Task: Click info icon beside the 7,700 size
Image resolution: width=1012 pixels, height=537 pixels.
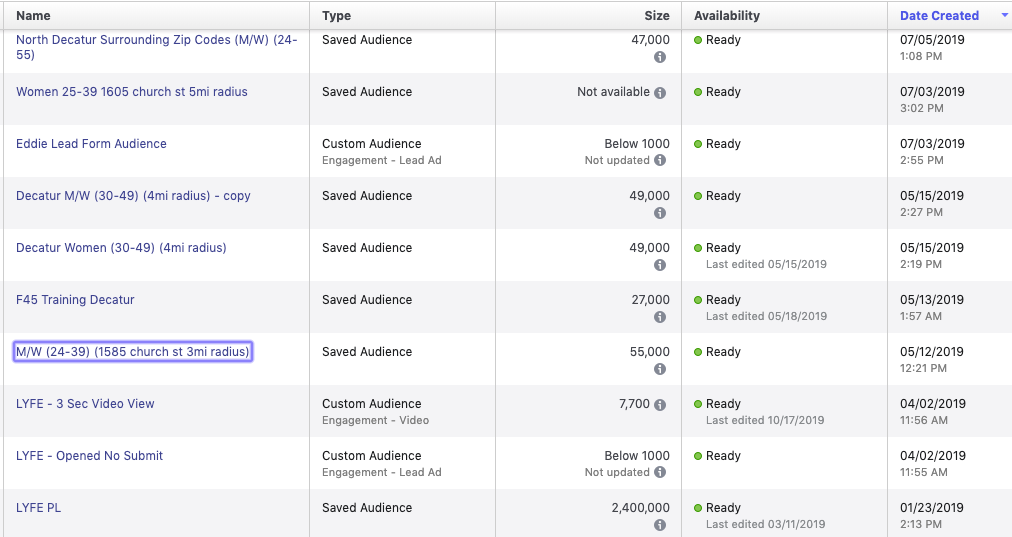Action: 660,404
